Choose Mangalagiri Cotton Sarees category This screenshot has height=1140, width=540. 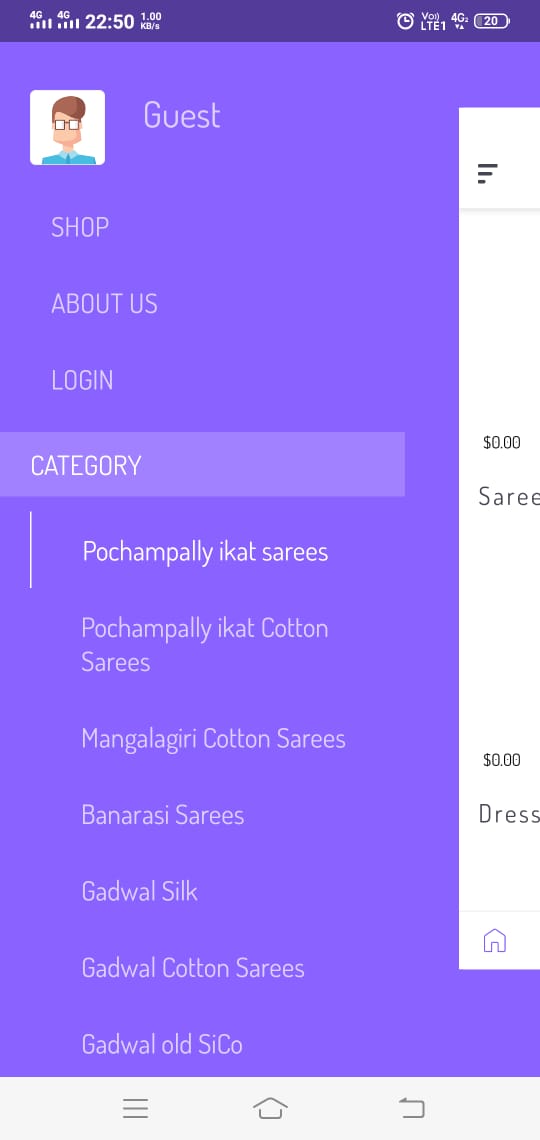pos(214,739)
